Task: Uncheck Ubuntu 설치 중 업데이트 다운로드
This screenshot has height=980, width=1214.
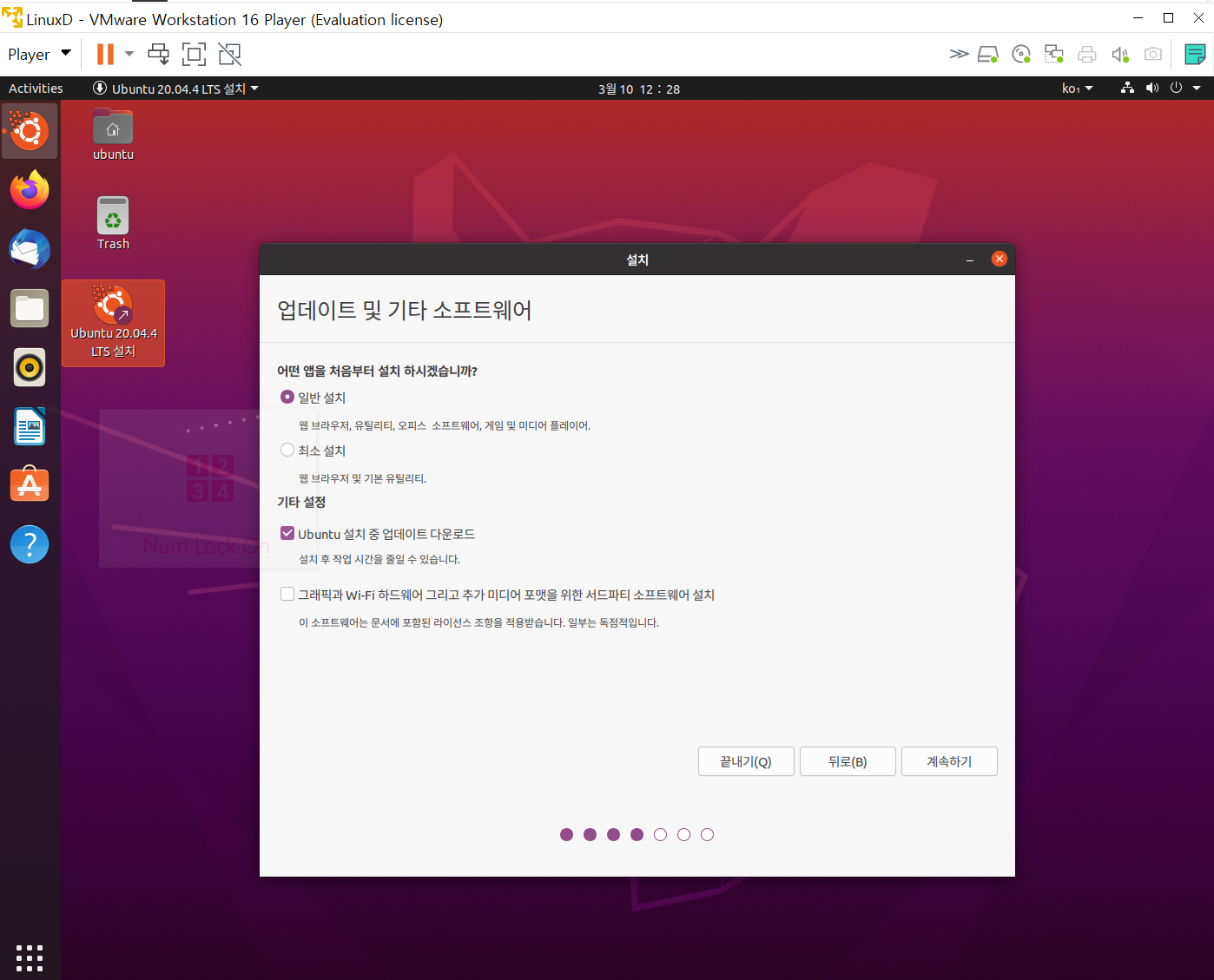Action: 287,533
